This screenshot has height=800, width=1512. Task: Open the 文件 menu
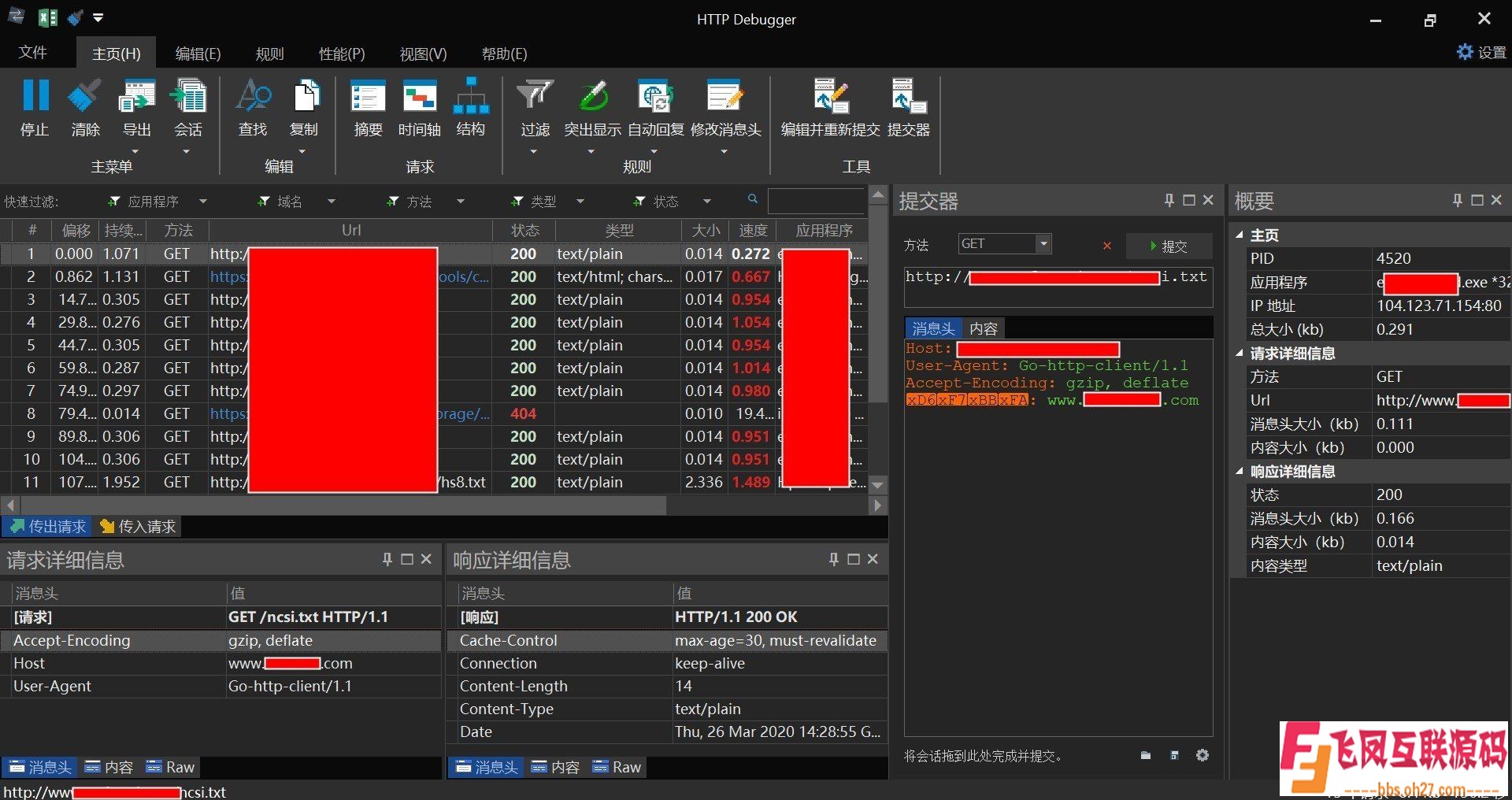pos(33,53)
